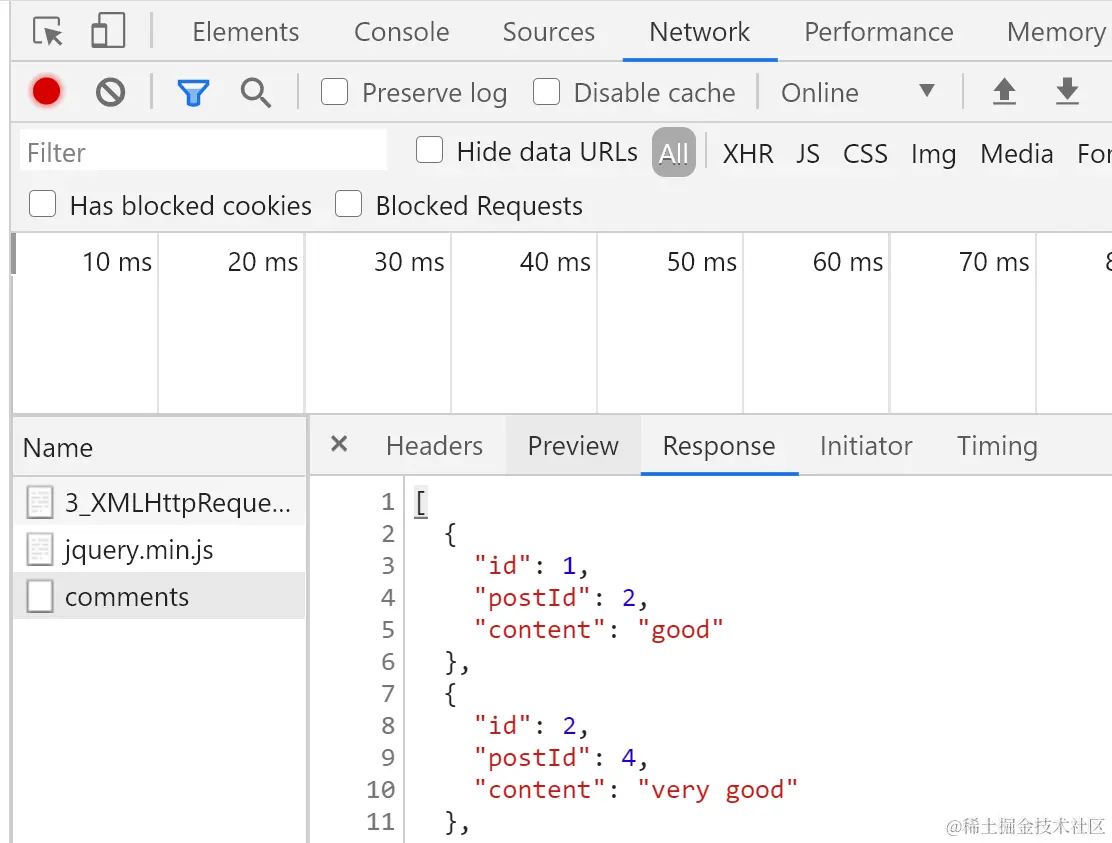
Task: Close the request details panel
Action: (x=339, y=444)
